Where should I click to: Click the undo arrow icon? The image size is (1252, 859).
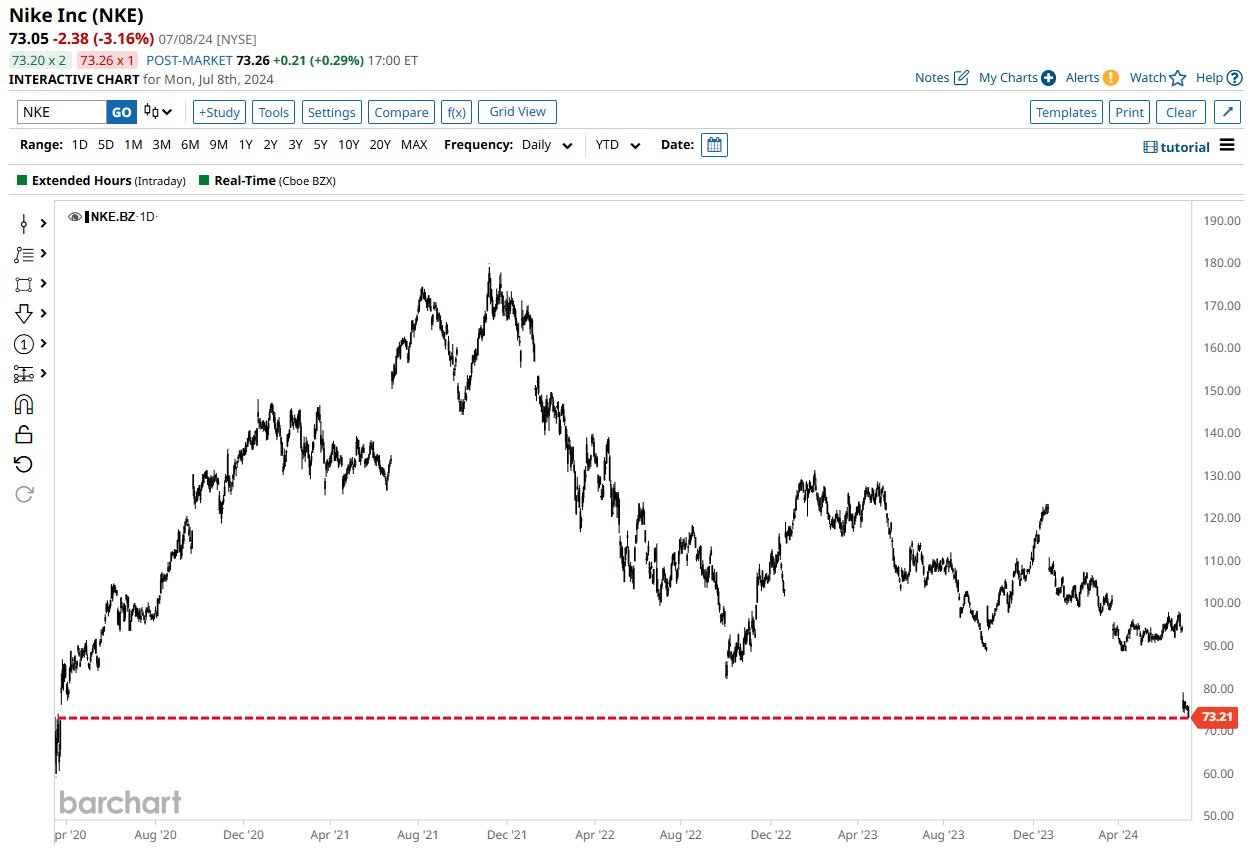pyautogui.click(x=24, y=464)
